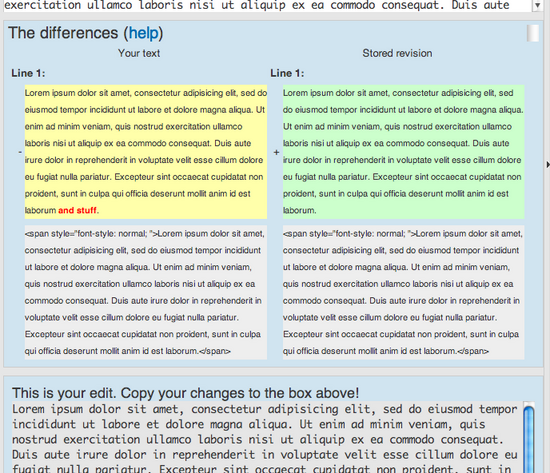Viewport: 550px width, 473px height.
Task: Click the right 'Line 1:' label
Action: (x=287, y=73)
